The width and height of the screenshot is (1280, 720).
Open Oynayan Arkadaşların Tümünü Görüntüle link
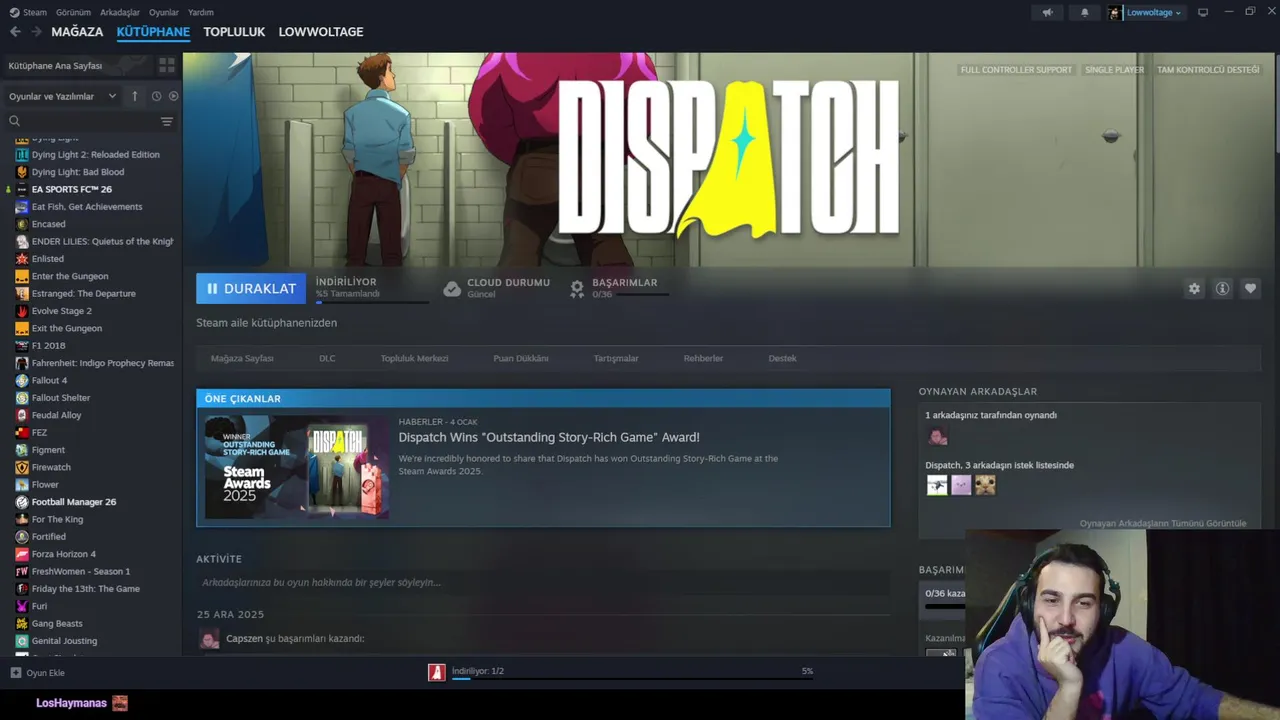[x=1163, y=523]
